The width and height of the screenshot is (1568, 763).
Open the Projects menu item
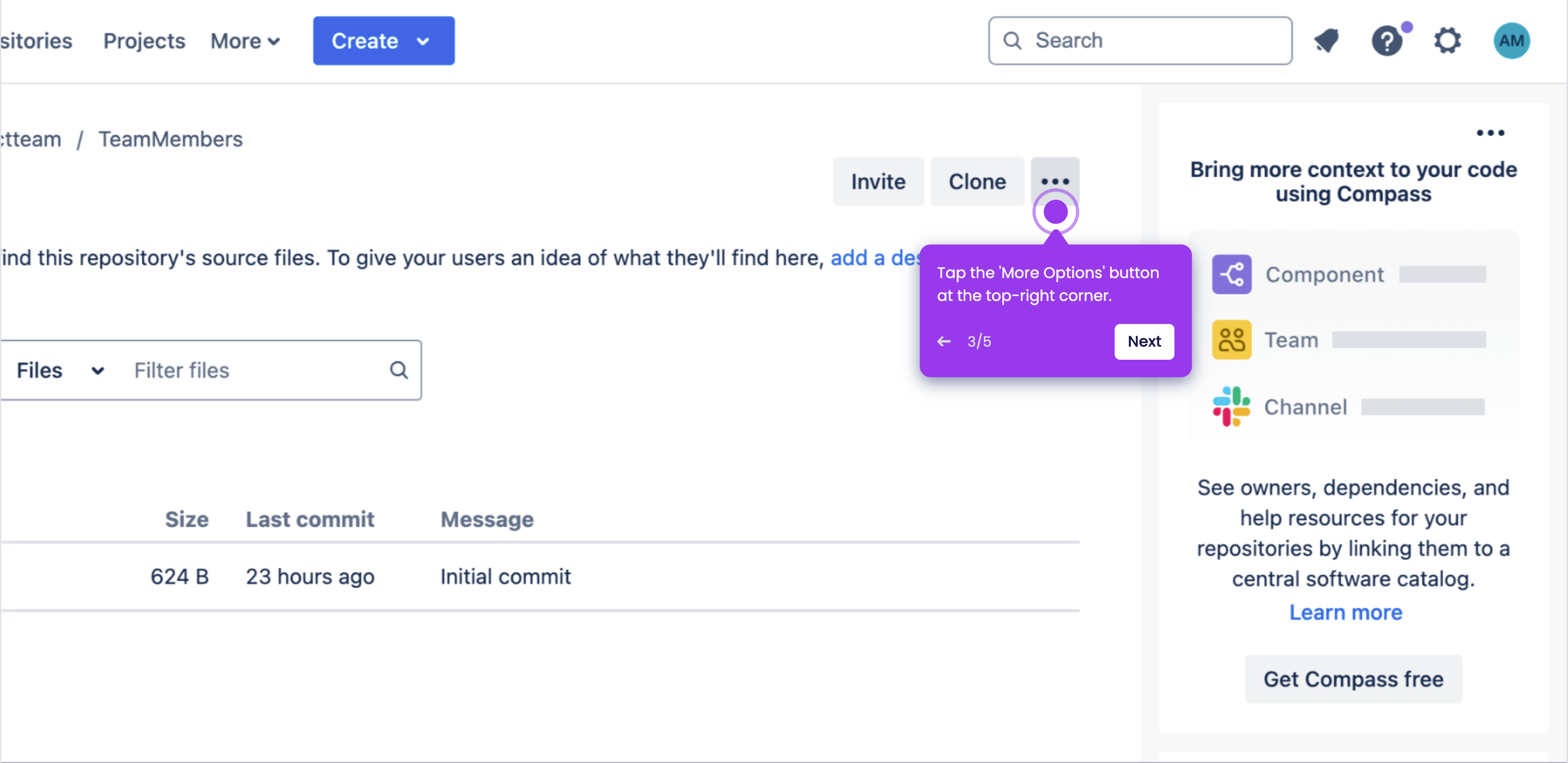coord(144,41)
